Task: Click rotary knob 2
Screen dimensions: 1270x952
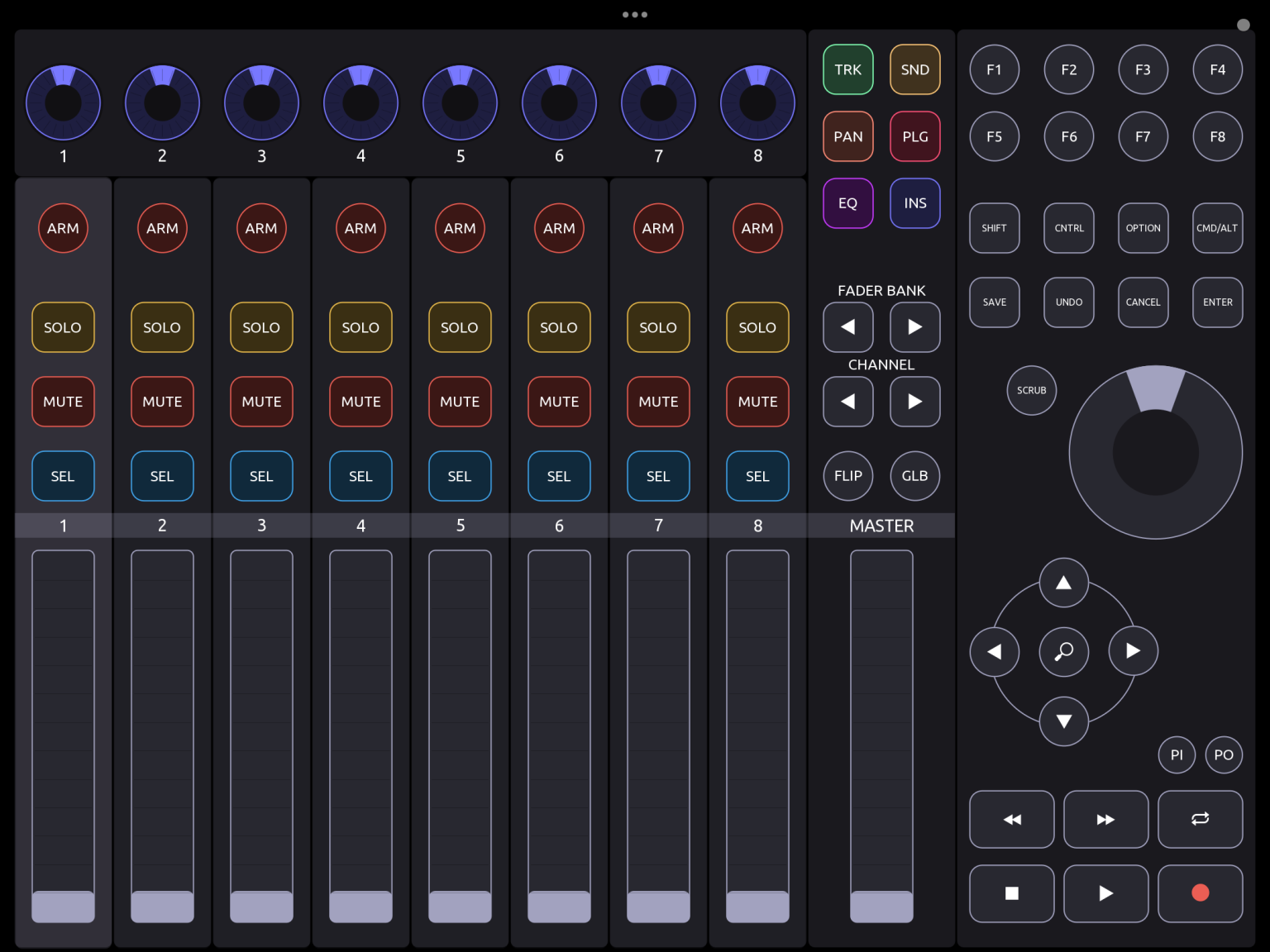Action: 162,102
